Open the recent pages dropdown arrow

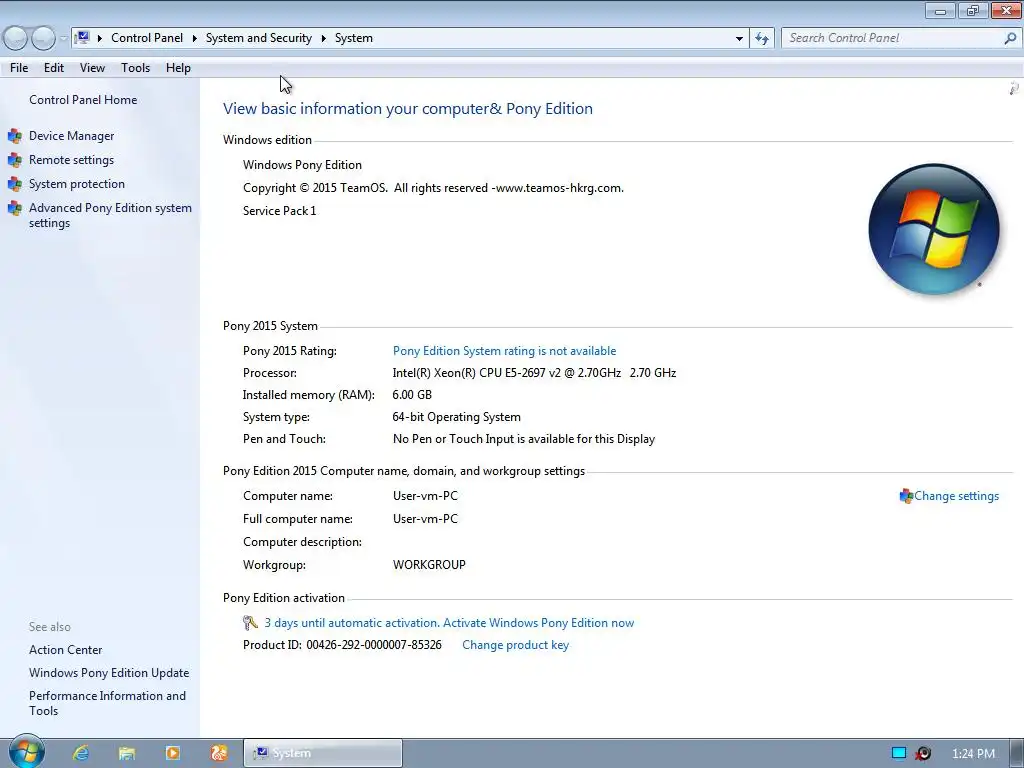63,39
